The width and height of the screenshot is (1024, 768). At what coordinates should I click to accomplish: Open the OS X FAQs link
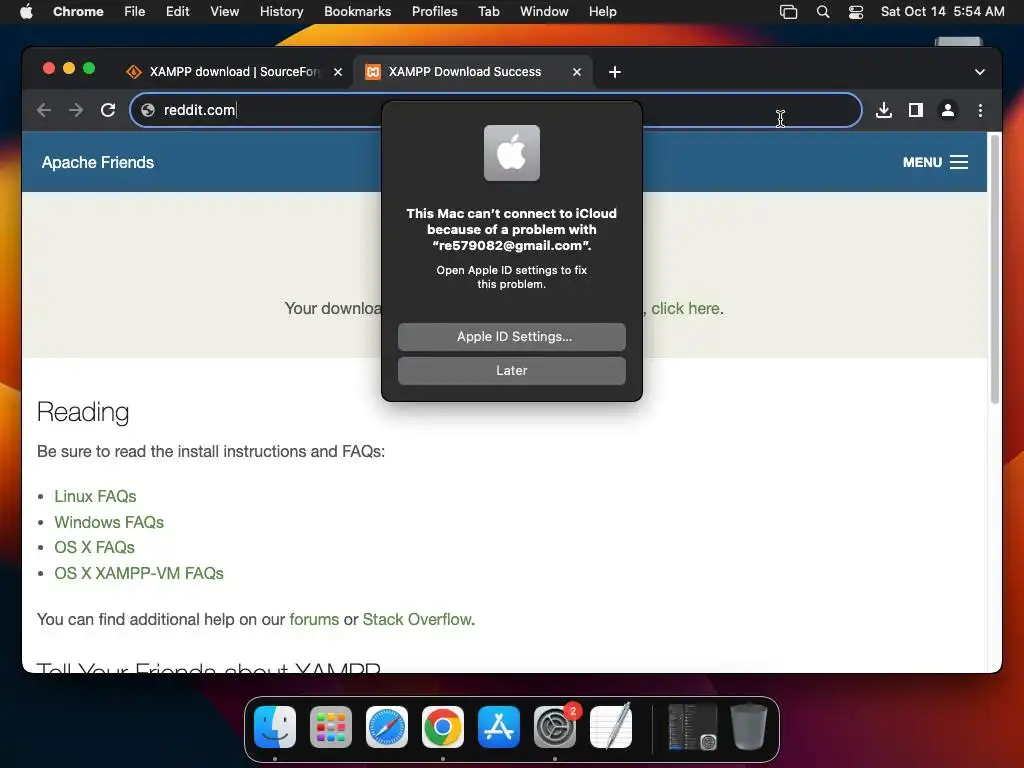coord(95,547)
